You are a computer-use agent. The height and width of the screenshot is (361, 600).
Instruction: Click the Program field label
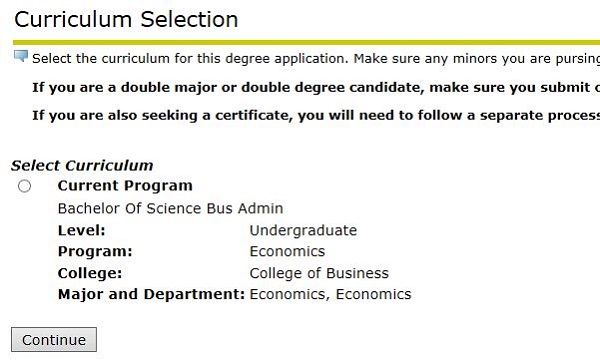(95, 252)
